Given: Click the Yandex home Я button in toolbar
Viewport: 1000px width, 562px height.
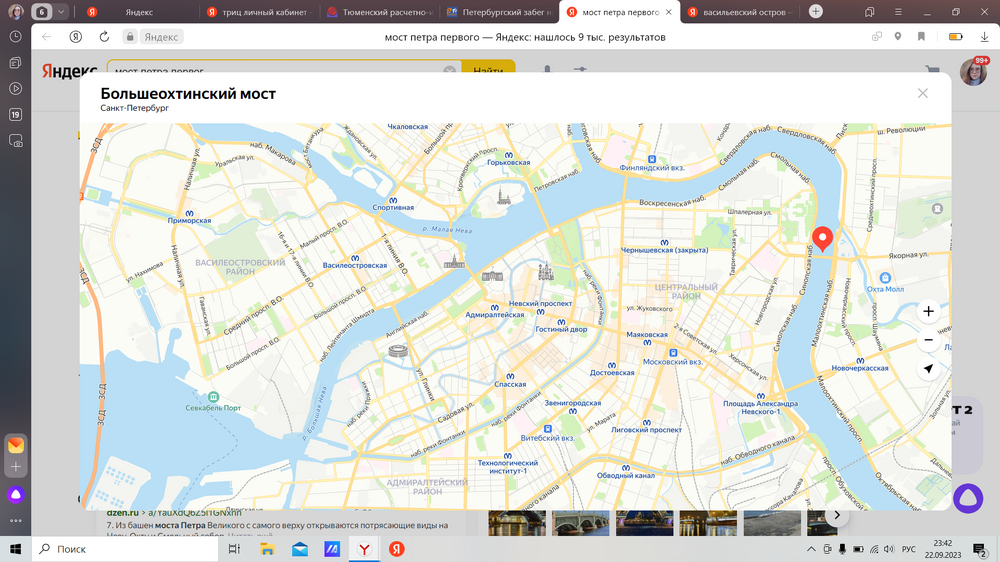Looking at the screenshot, I should pyautogui.click(x=76, y=37).
